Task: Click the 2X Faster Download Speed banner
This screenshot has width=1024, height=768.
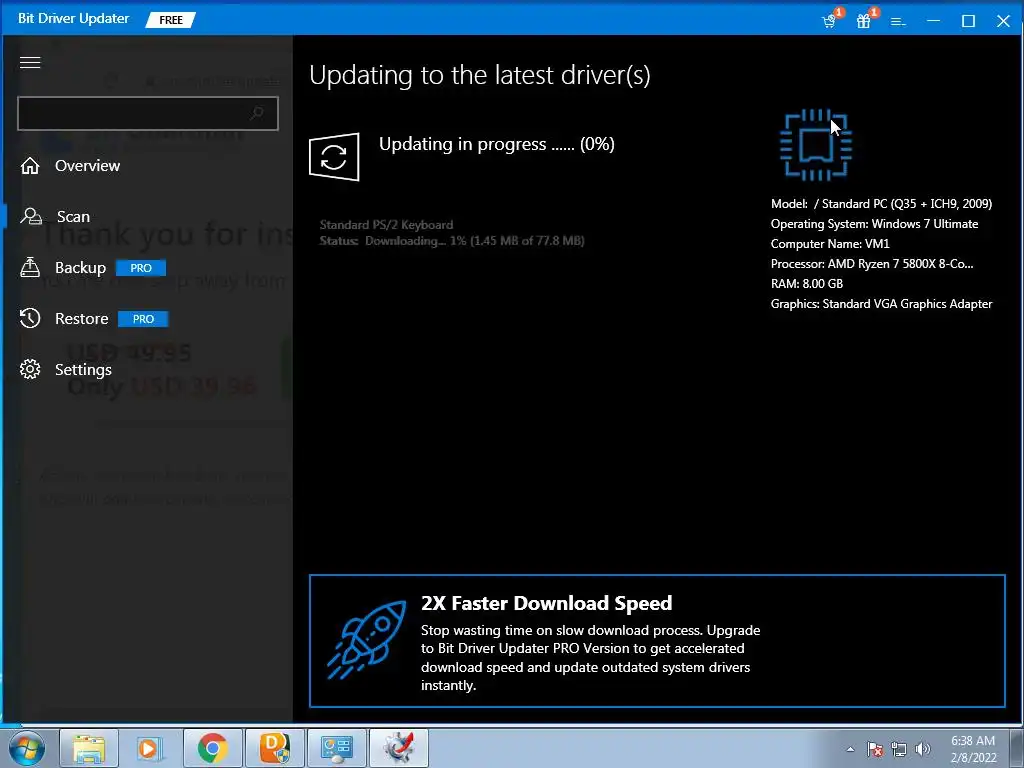Action: (657, 641)
